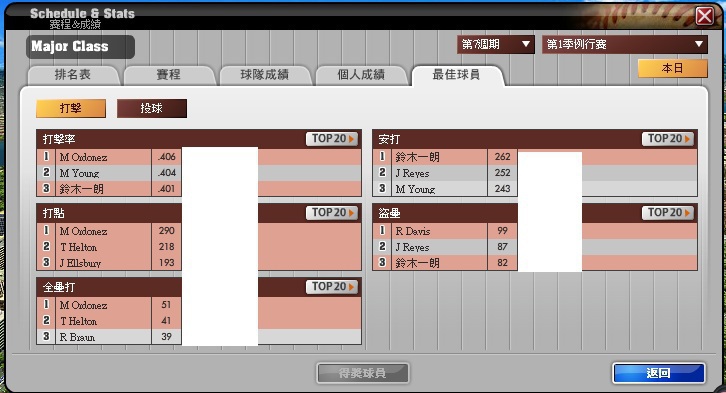The height and width of the screenshot is (393, 726).
Task: Select M Young in 打擊率 list
Action: pos(79,173)
